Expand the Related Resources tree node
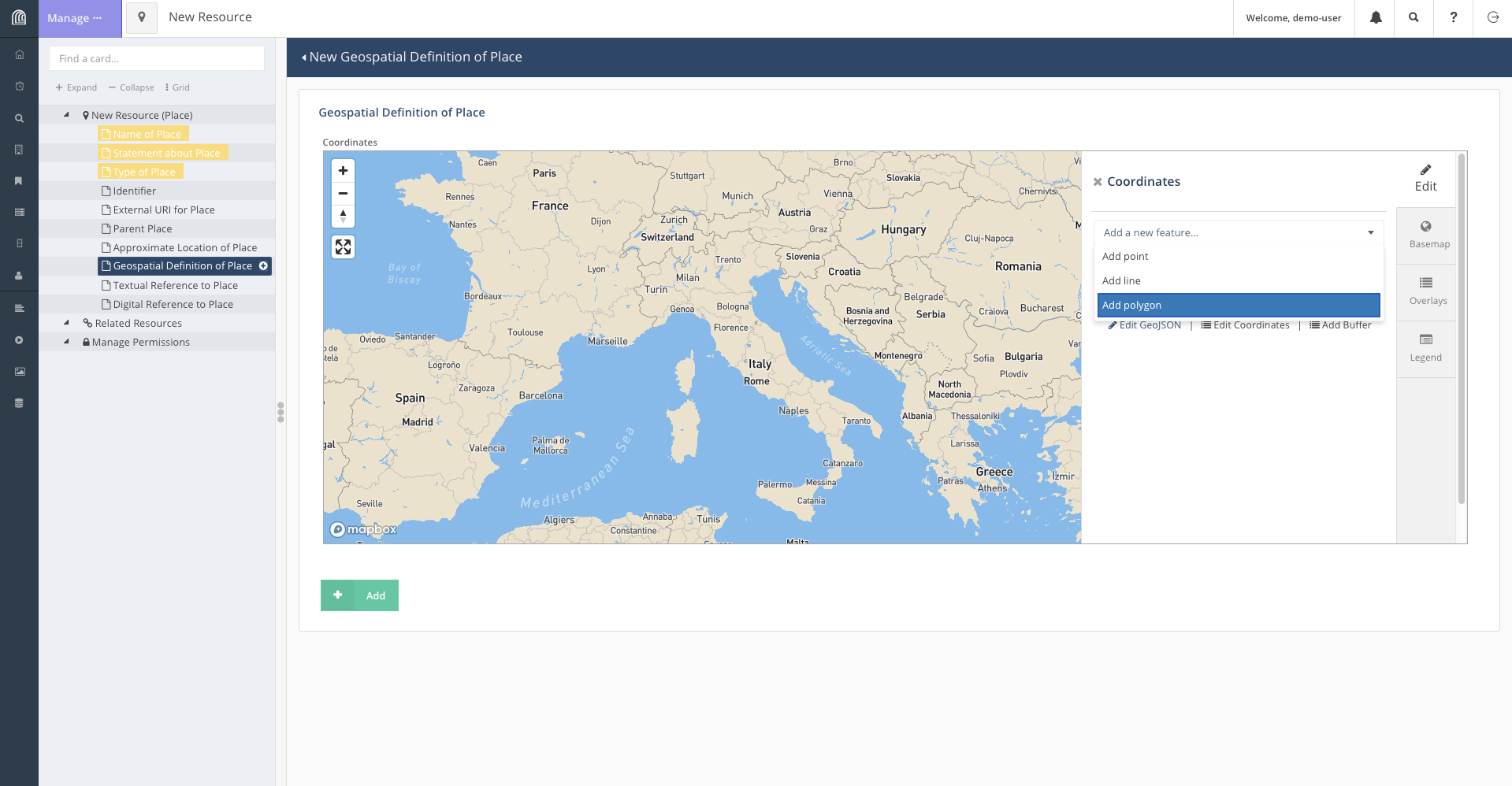 click(67, 323)
